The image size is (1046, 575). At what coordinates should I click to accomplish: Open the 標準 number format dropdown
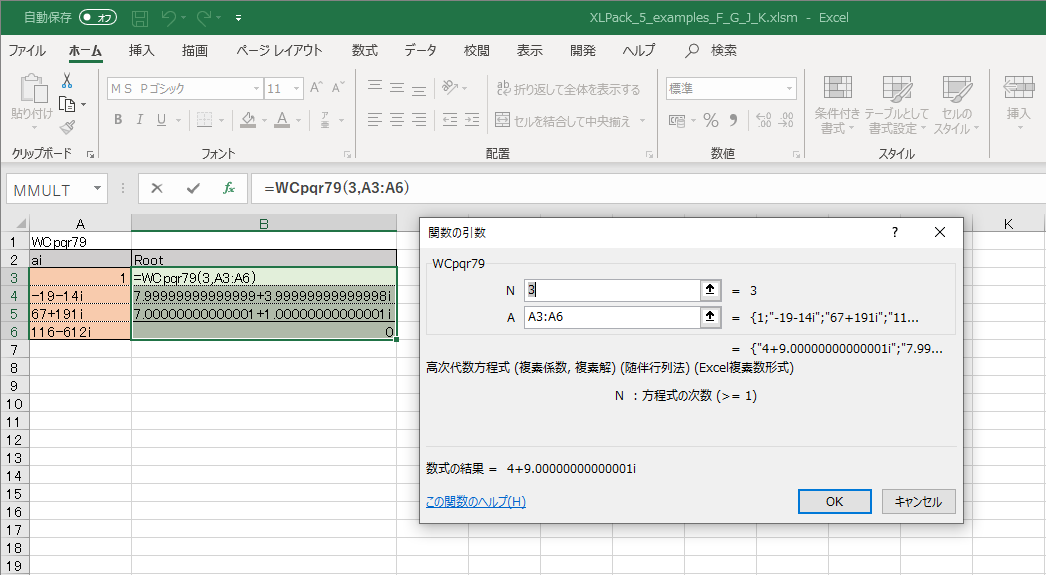pyautogui.click(x=790, y=88)
